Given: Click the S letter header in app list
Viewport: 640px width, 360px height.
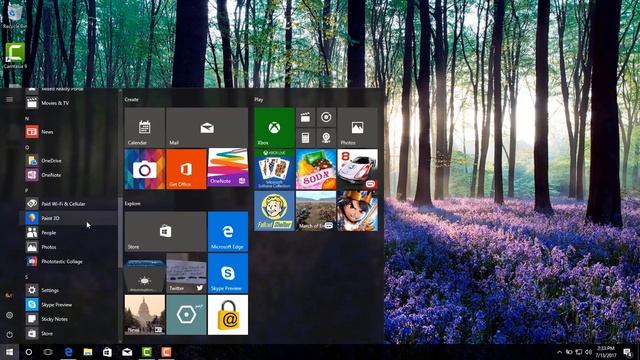Looking at the screenshot, I should [27, 277].
